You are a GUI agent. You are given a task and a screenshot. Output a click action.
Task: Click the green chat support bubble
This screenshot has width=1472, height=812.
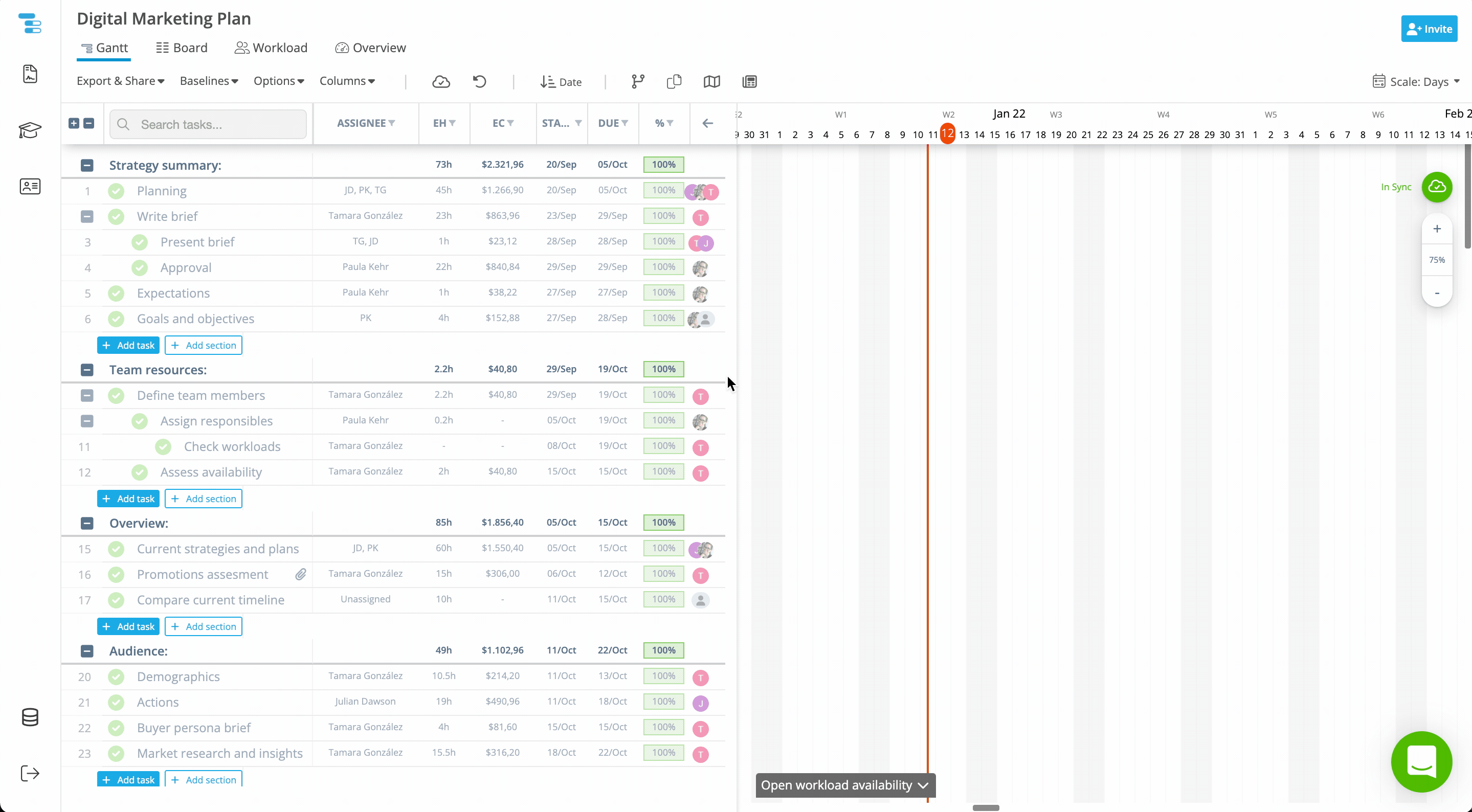point(1421,762)
